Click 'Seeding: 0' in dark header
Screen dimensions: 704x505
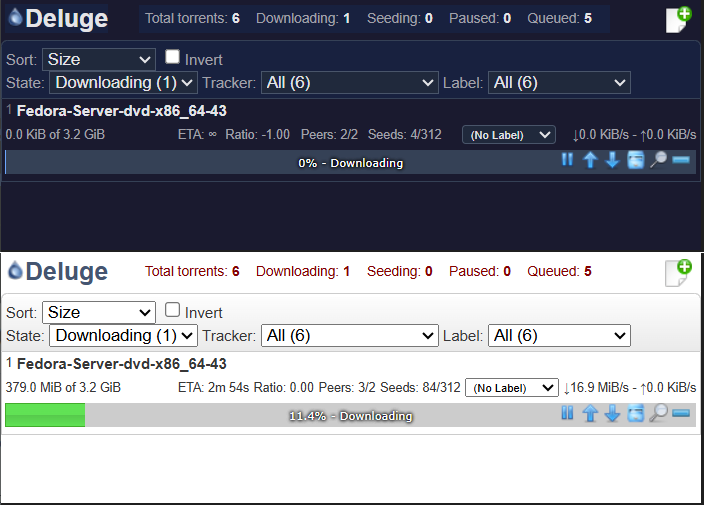pos(400,18)
